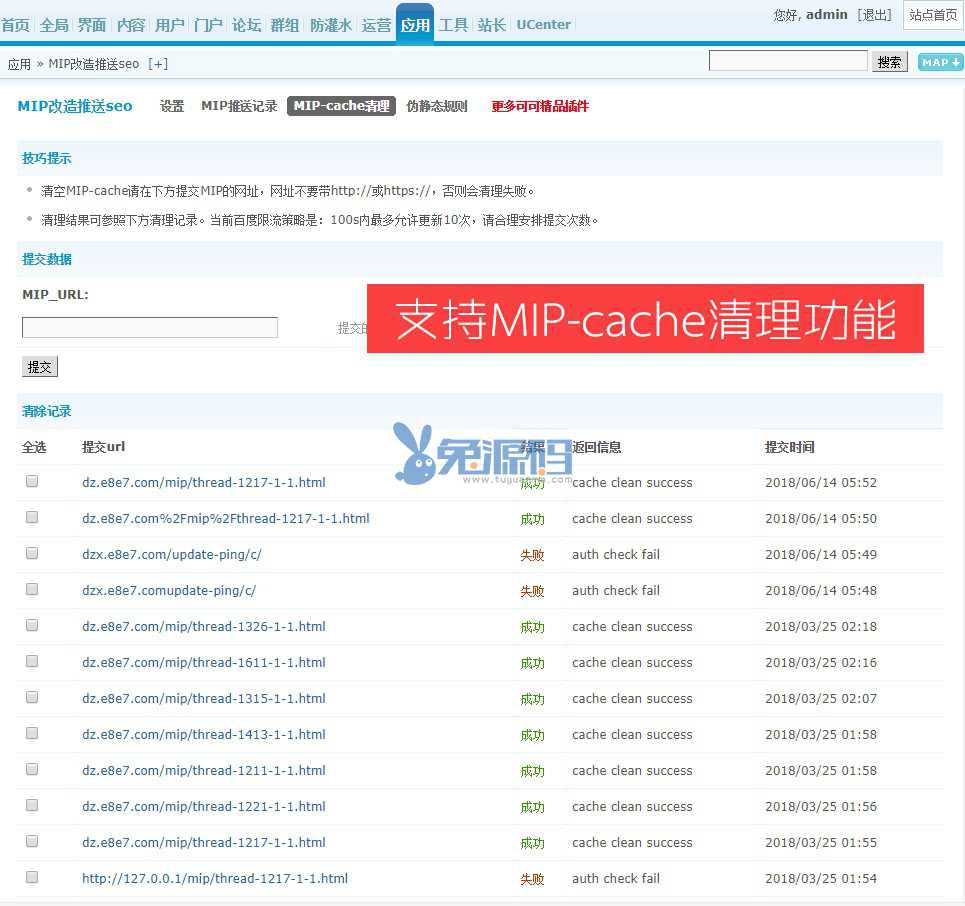This screenshot has width=965, height=906.
Task: Go to 运营 menu
Action: click(377, 25)
